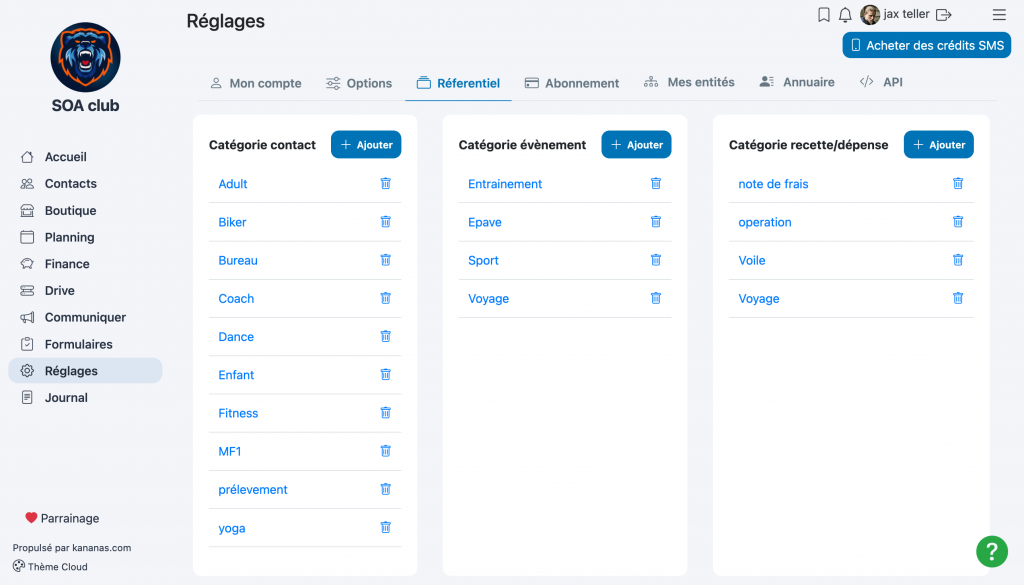Open the Entrainement category name
The width and height of the screenshot is (1024, 585).
point(505,184)
